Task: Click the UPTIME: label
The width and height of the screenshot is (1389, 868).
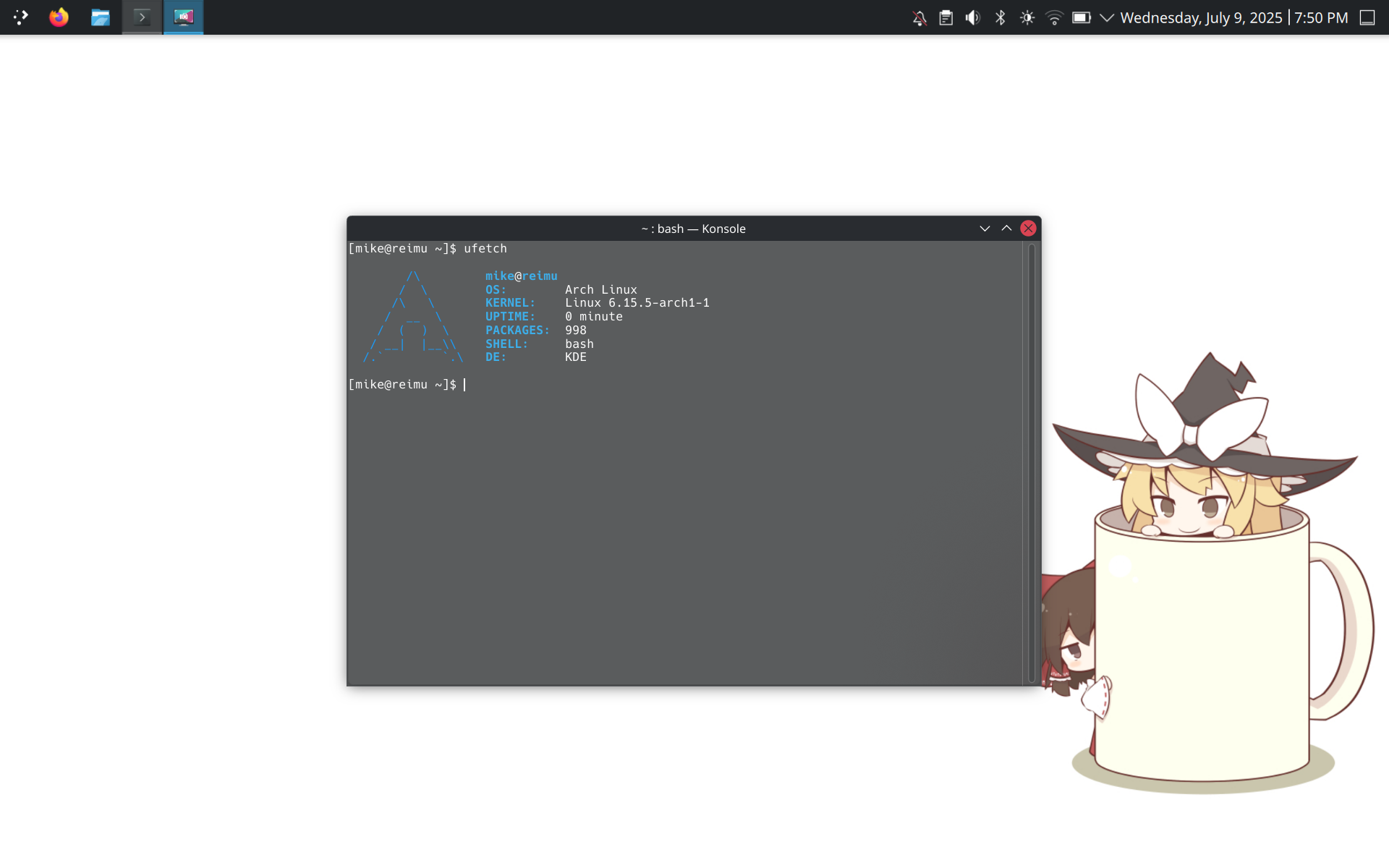Action: pyautogui.click(x=510, y=317)
